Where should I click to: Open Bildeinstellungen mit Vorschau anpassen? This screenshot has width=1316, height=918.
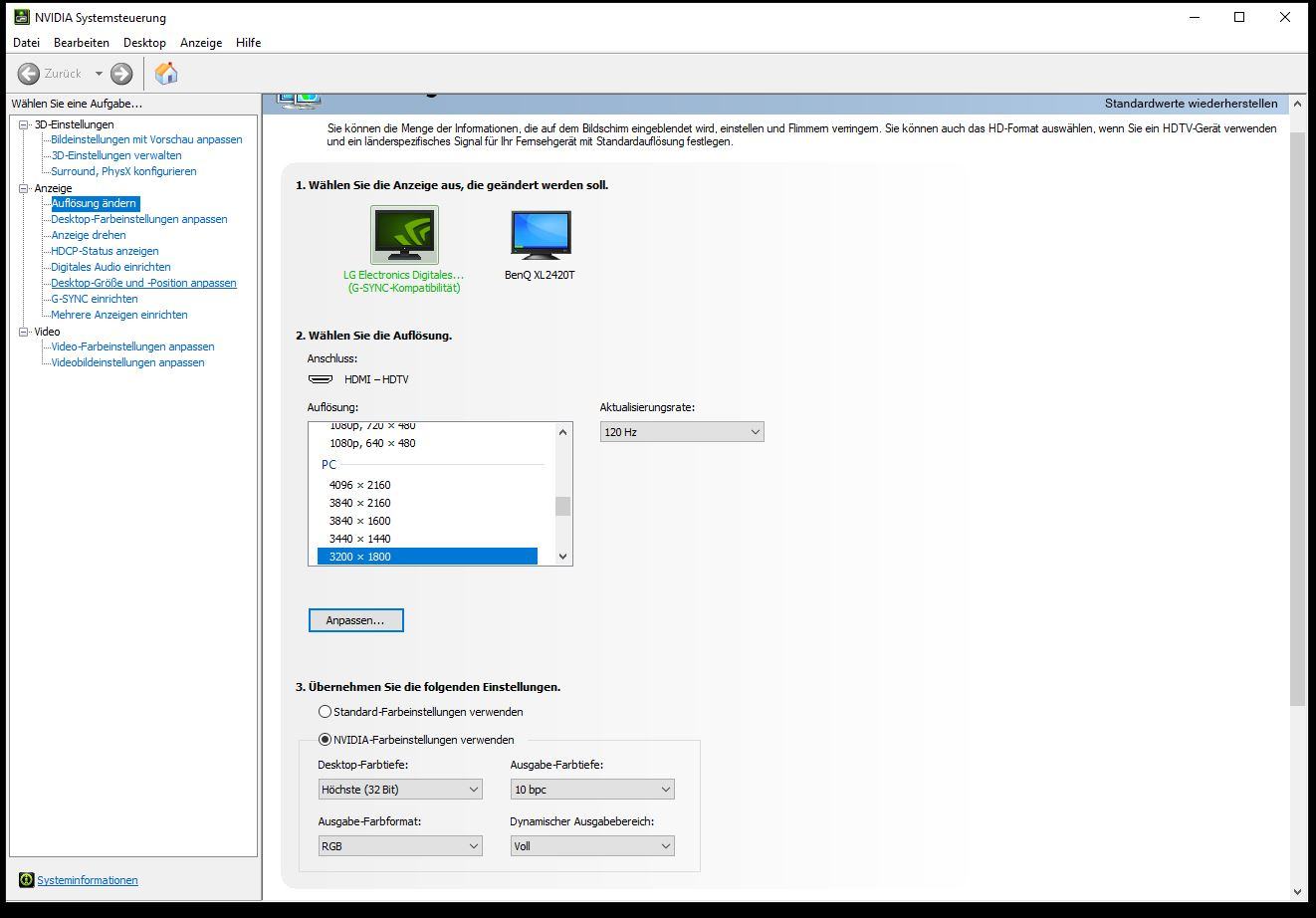click(x=146, y=139)
